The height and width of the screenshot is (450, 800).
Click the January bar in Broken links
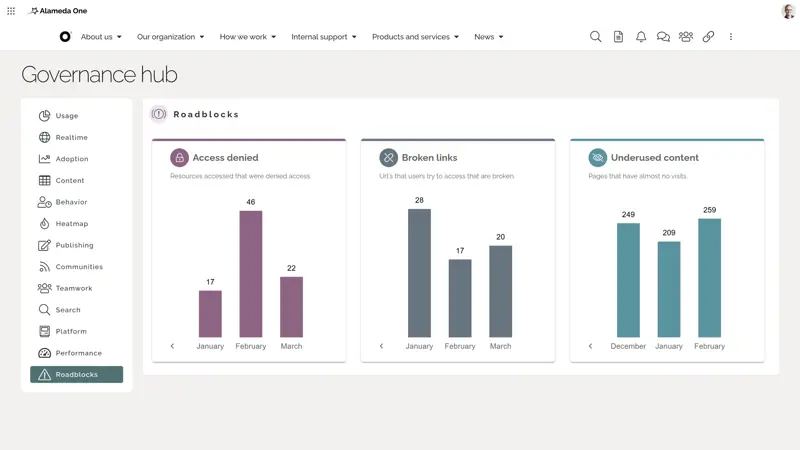point(419,273)
